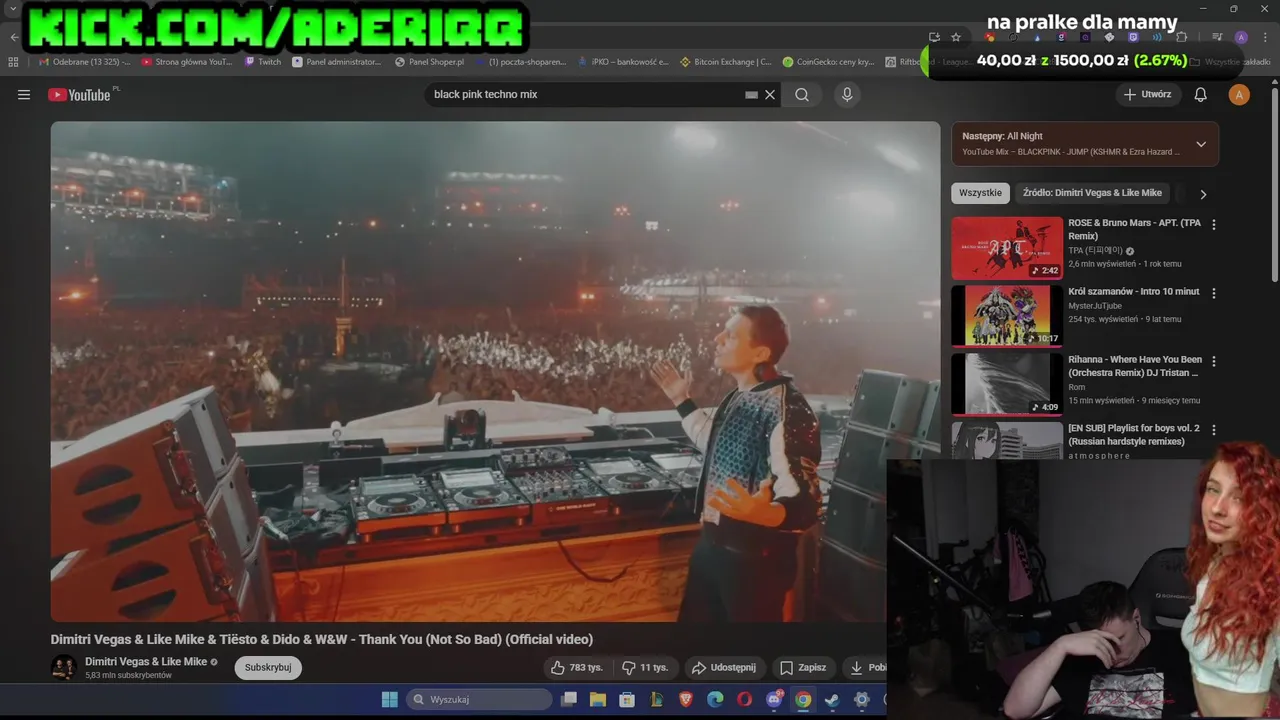Launch Brave browser from the taskbar
The width and height of the screenshot is (1280, 720).
point(686,699)
